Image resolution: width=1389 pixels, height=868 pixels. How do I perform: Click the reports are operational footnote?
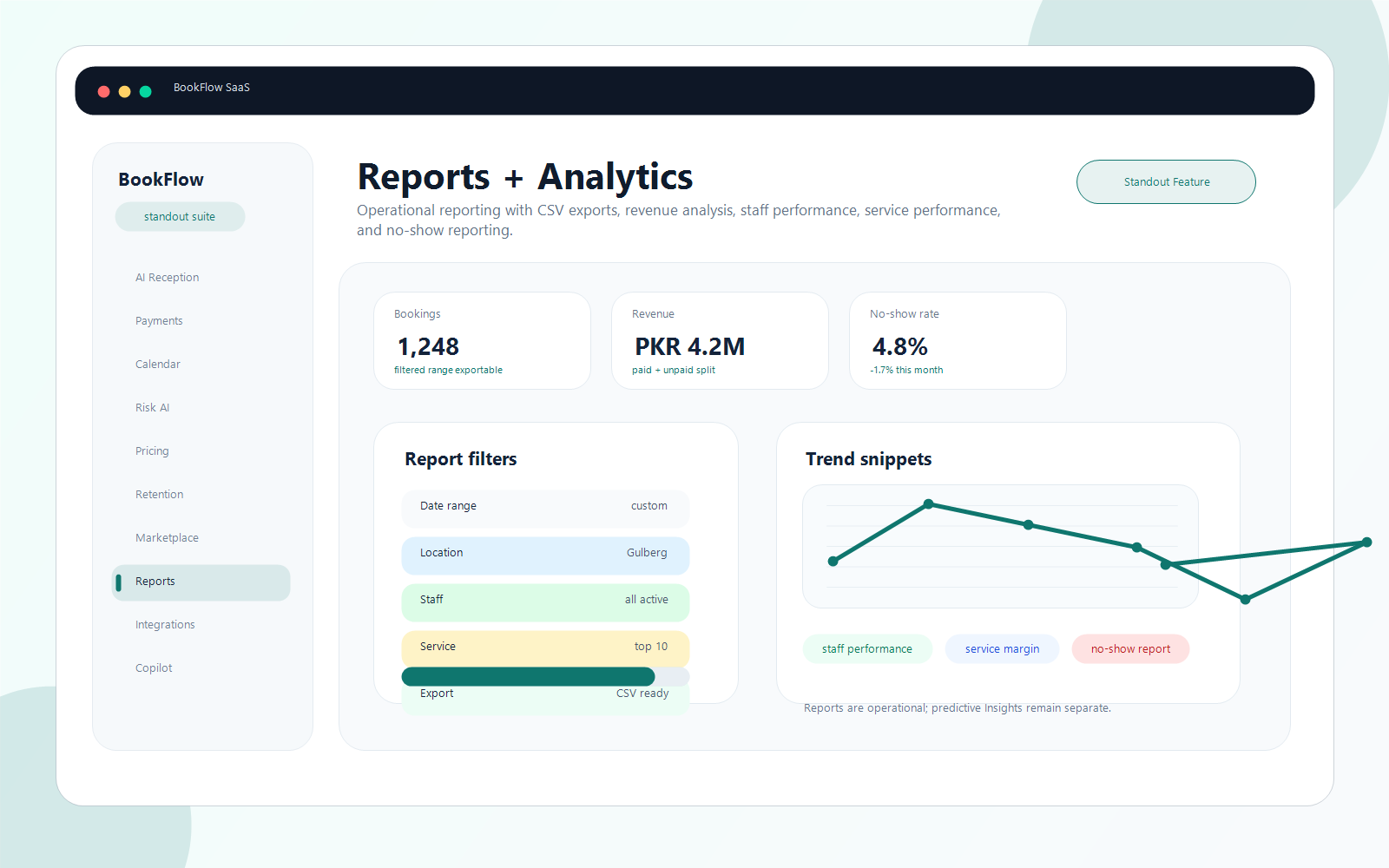tap(958, 708)
